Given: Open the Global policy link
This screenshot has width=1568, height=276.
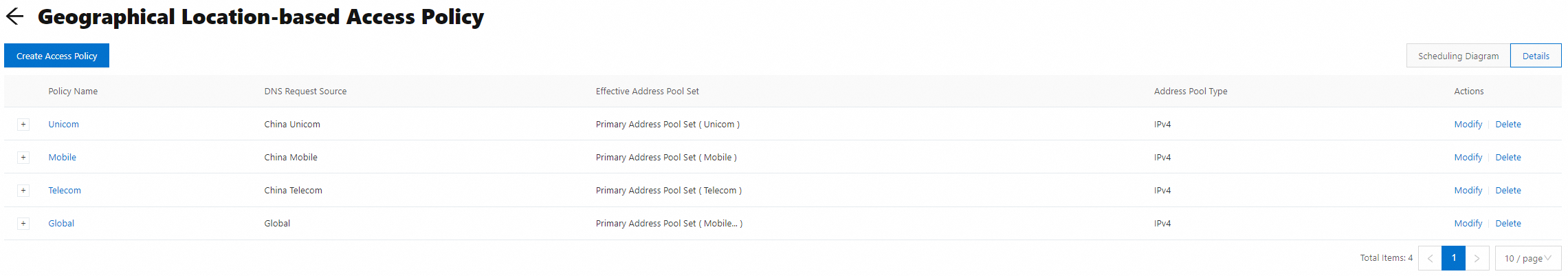Looking at the screenshot, I should (61, 224).
